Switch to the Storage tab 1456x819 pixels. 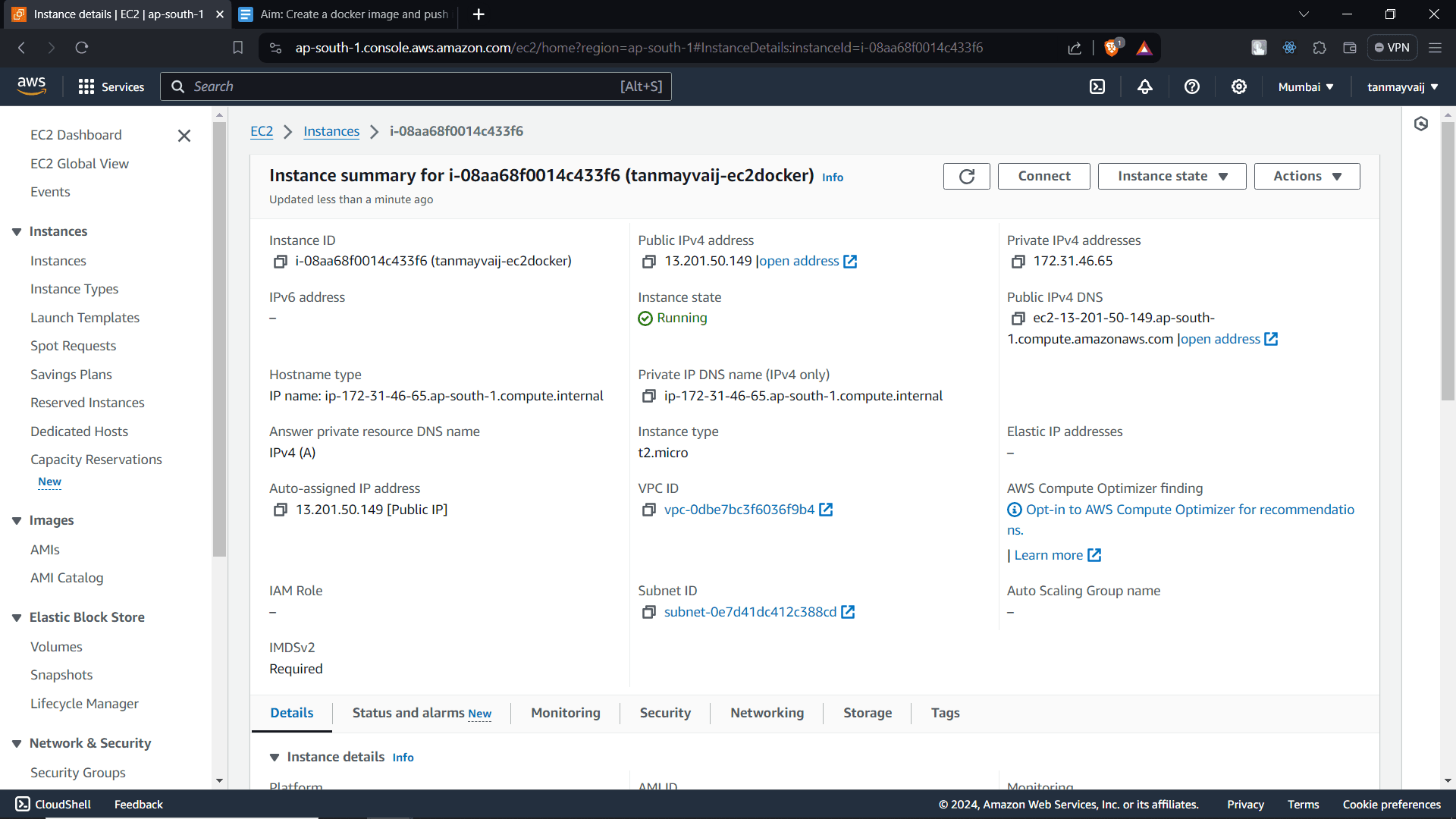coord(868,713)
